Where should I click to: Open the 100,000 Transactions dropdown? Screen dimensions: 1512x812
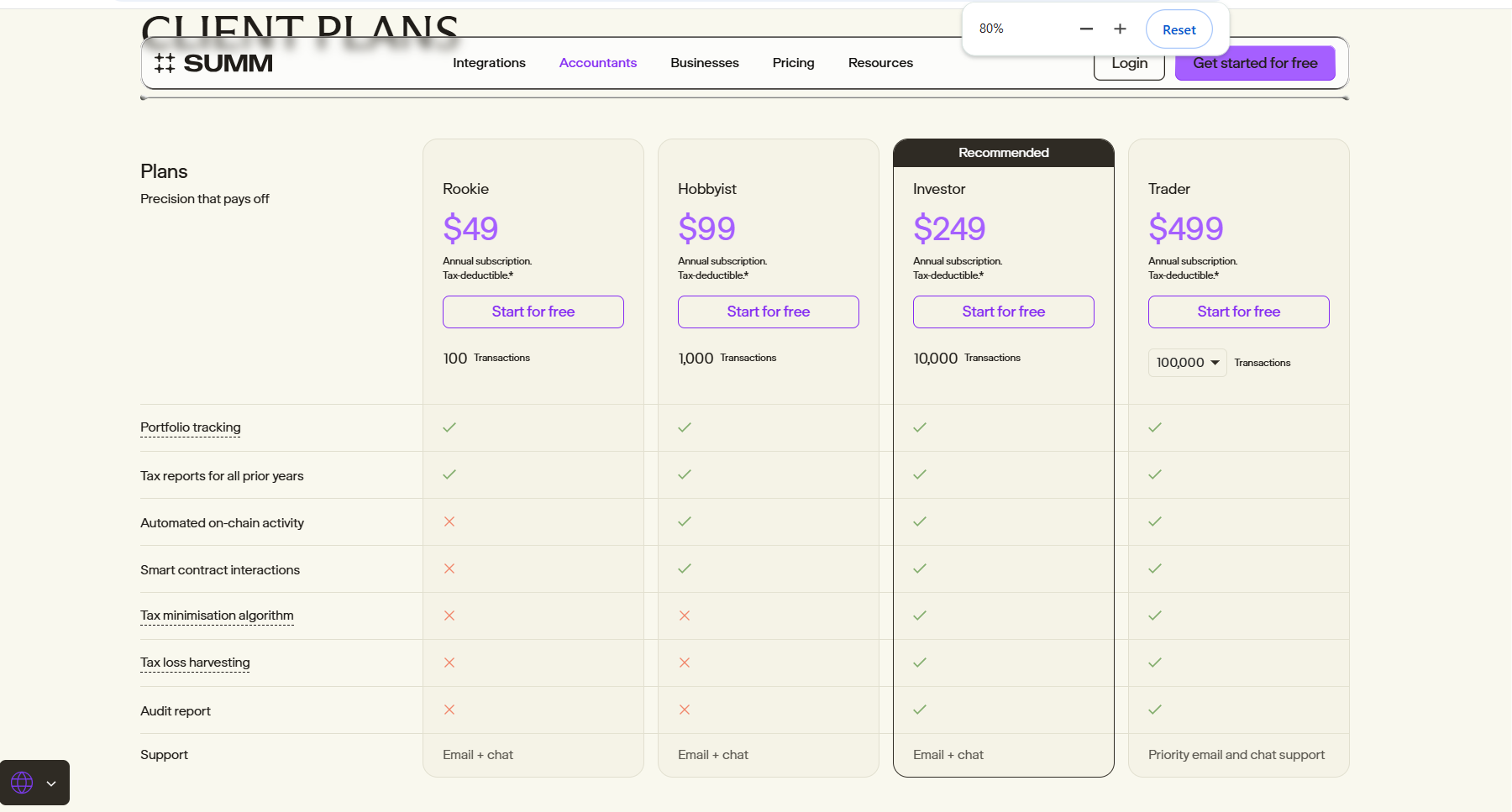tap(1187, 362)
